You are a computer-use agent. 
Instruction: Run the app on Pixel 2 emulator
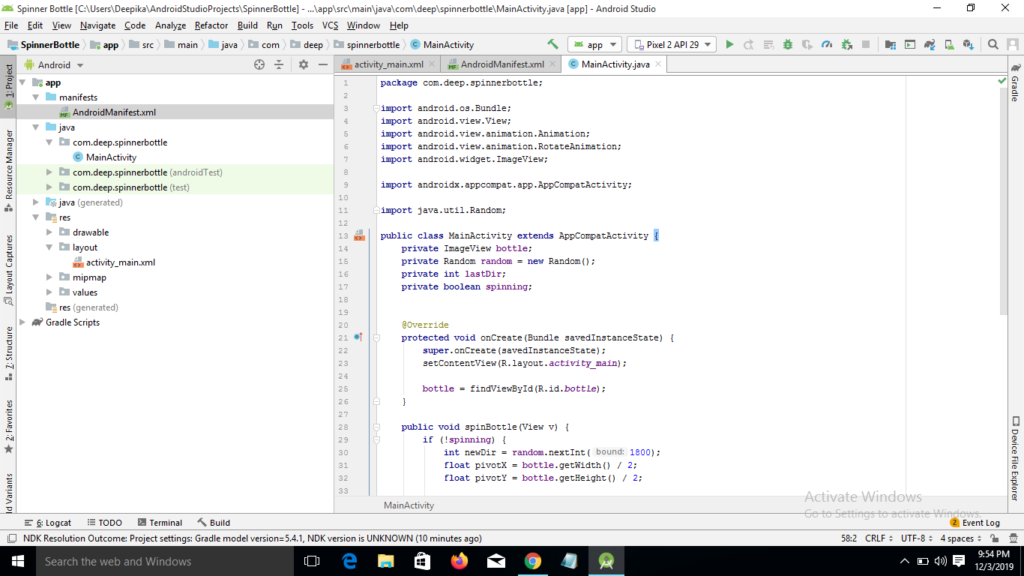click(x=729, y=44)
